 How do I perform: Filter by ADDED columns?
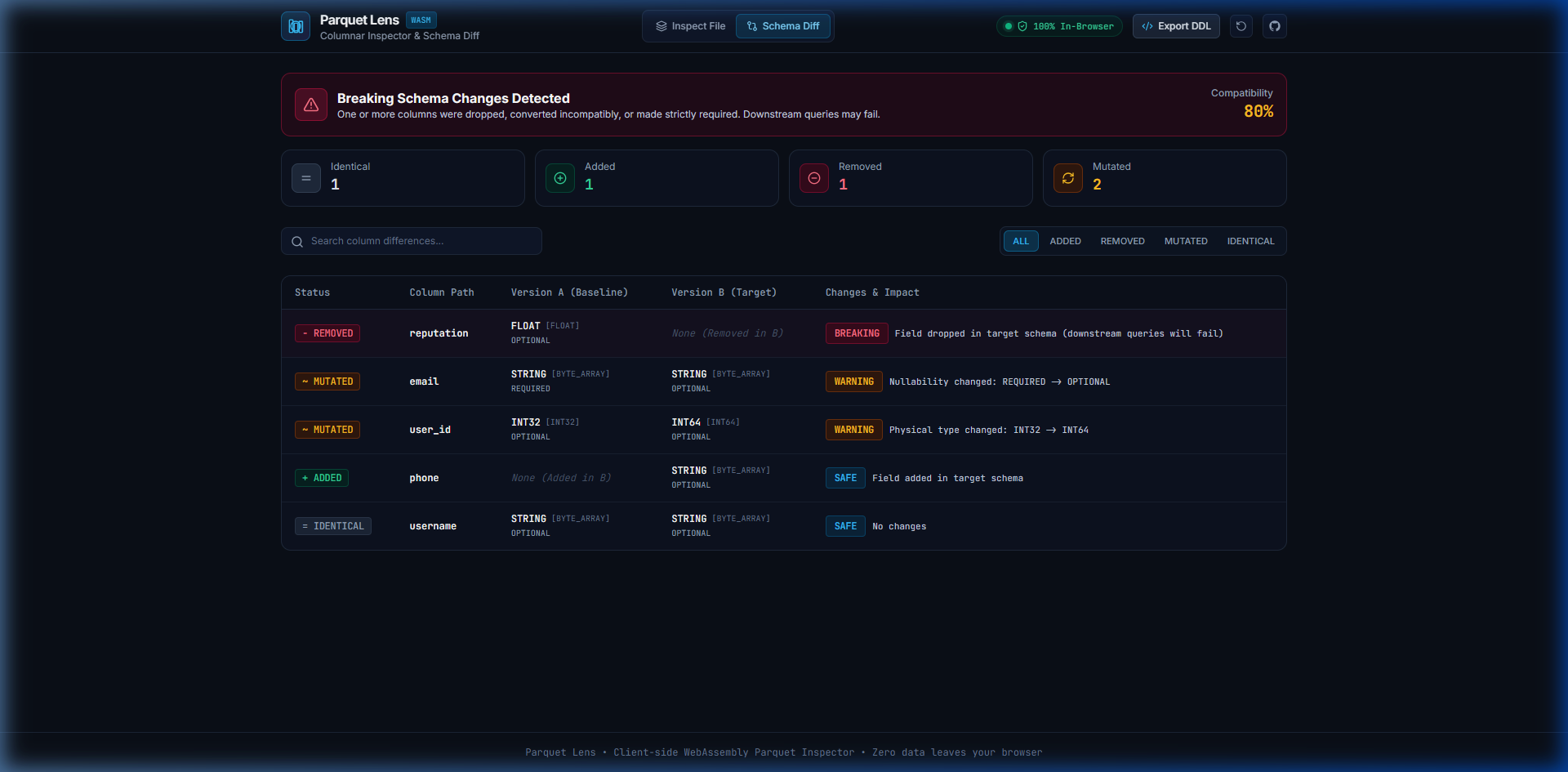pyautogui.click(x=1065, y=241)
